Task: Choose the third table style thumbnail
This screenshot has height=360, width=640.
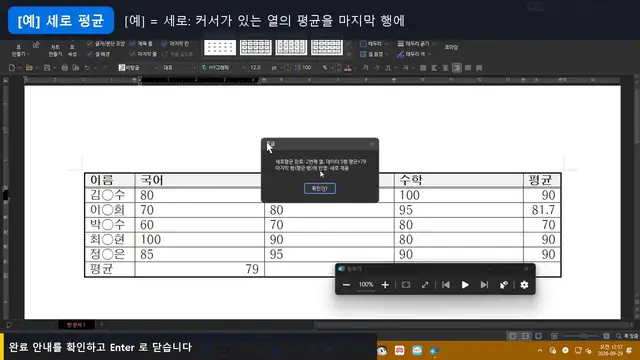Action: pyautogui.click(x=291, y=47)
